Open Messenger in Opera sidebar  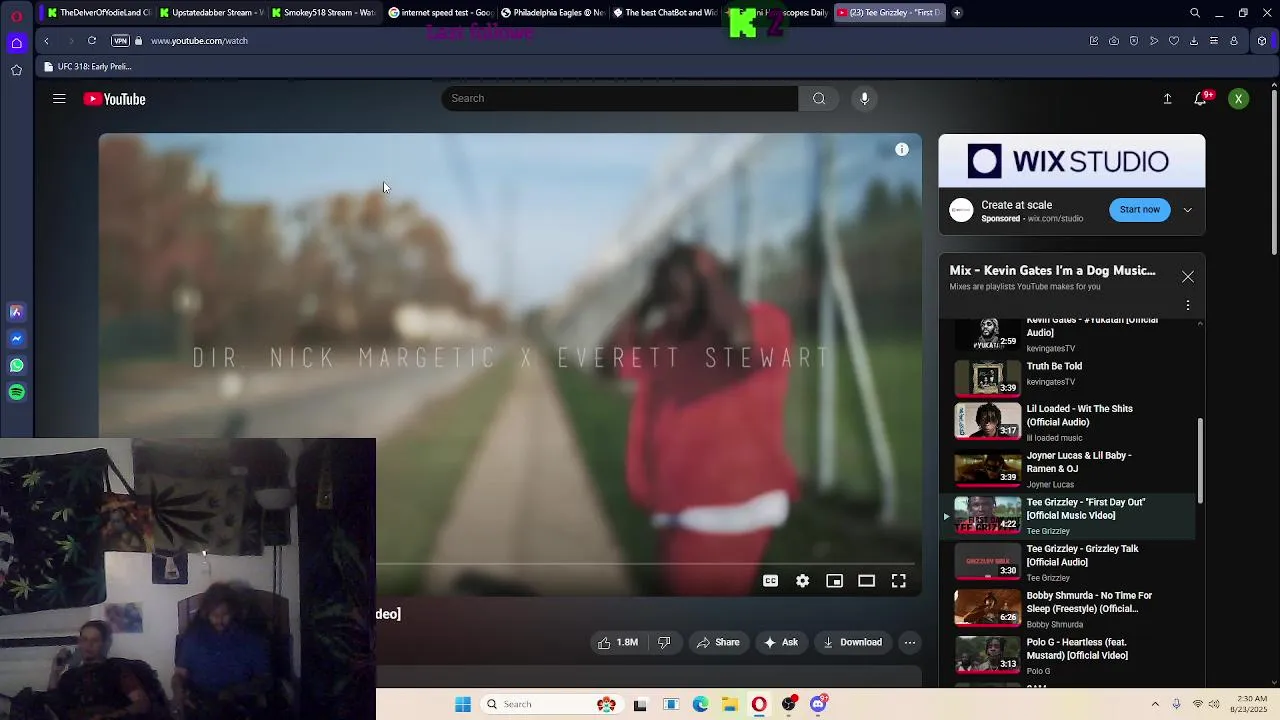click(16, 339)
